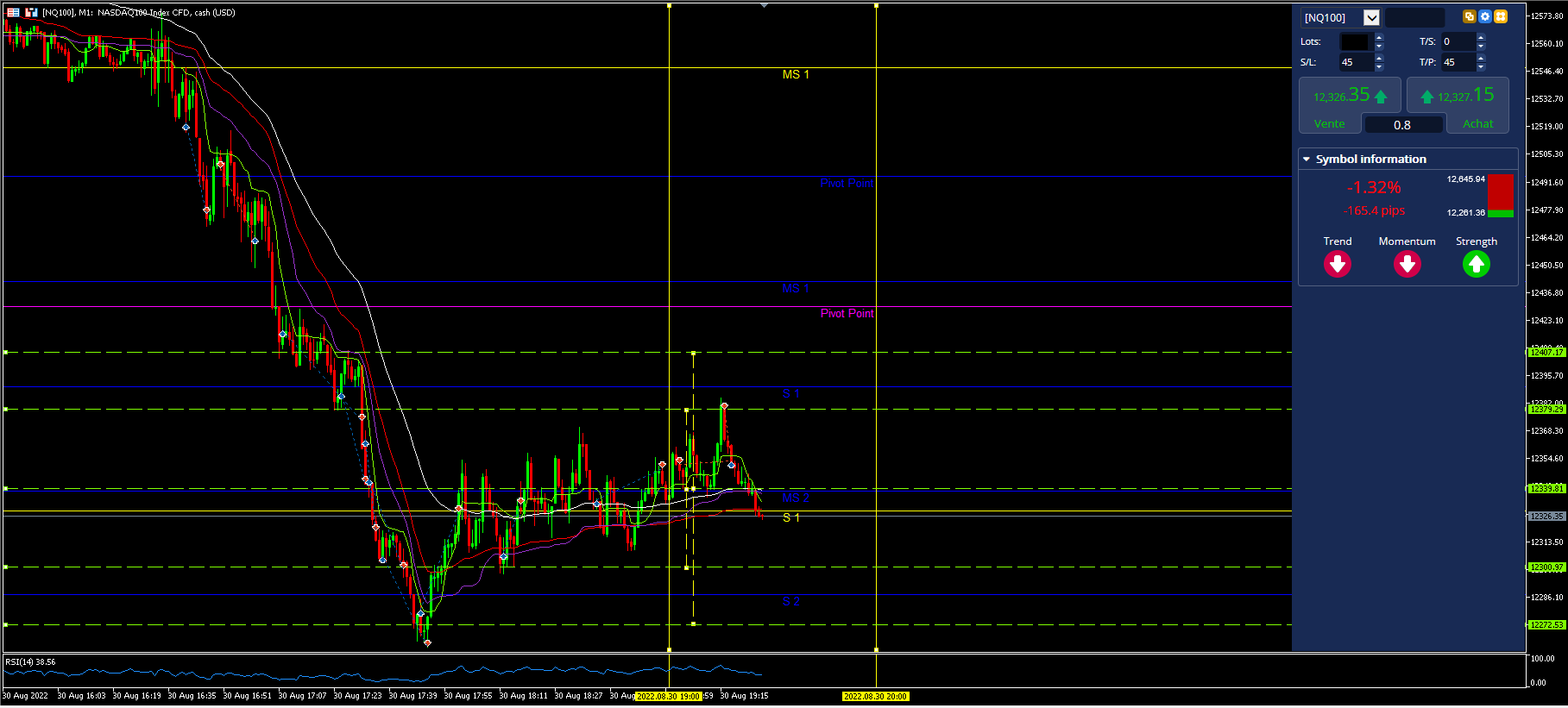
Task: Click the green Strength up arrow indicator
Action: [x=1477, y=264]
